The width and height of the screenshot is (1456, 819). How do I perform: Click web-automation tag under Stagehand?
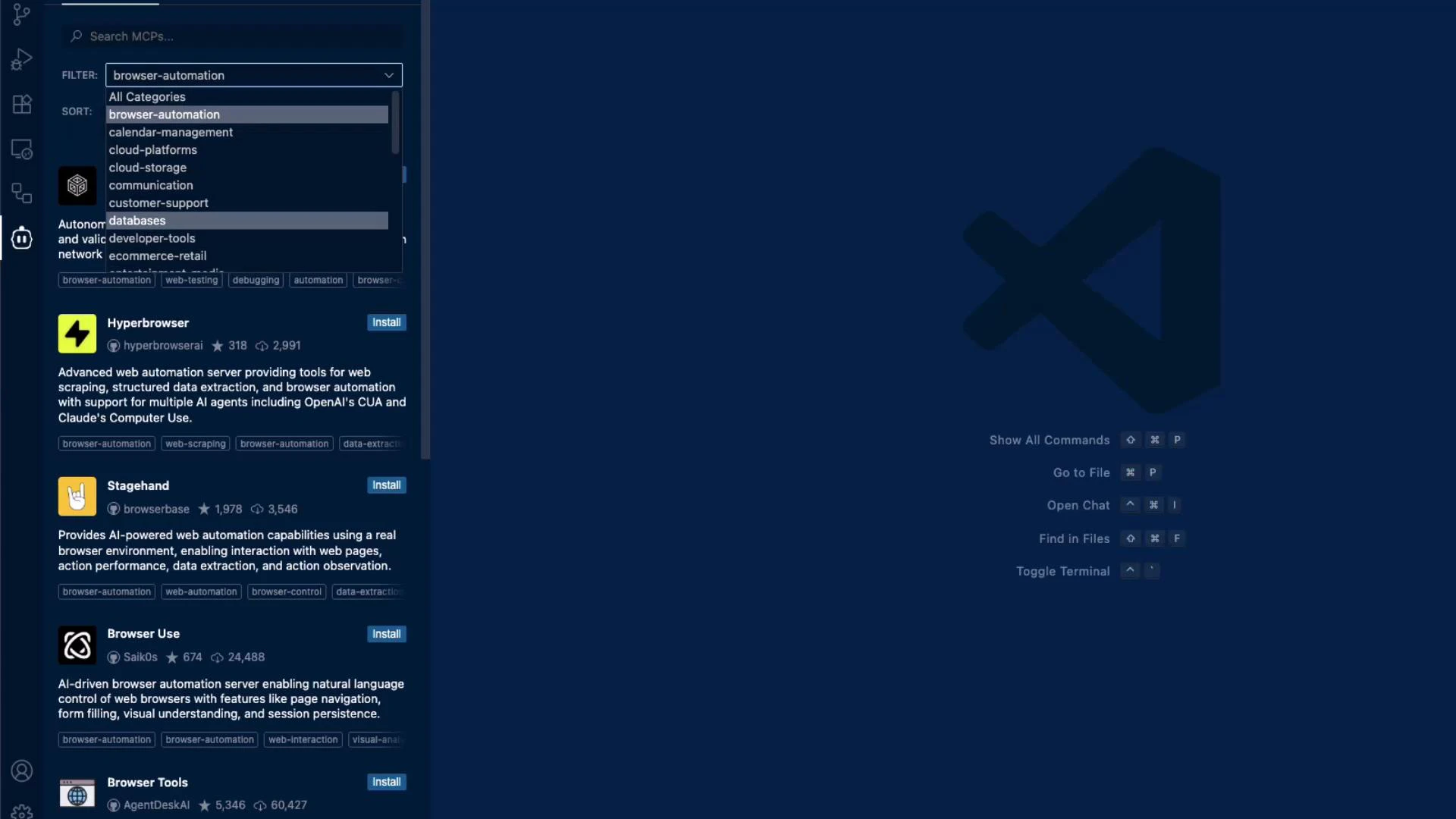(201, 592)
